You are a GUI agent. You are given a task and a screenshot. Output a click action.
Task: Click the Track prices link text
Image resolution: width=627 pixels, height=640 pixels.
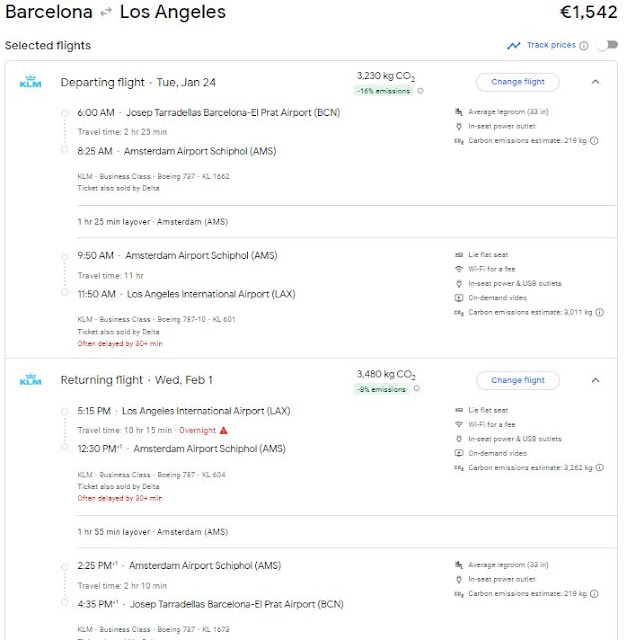click(551, 45)
